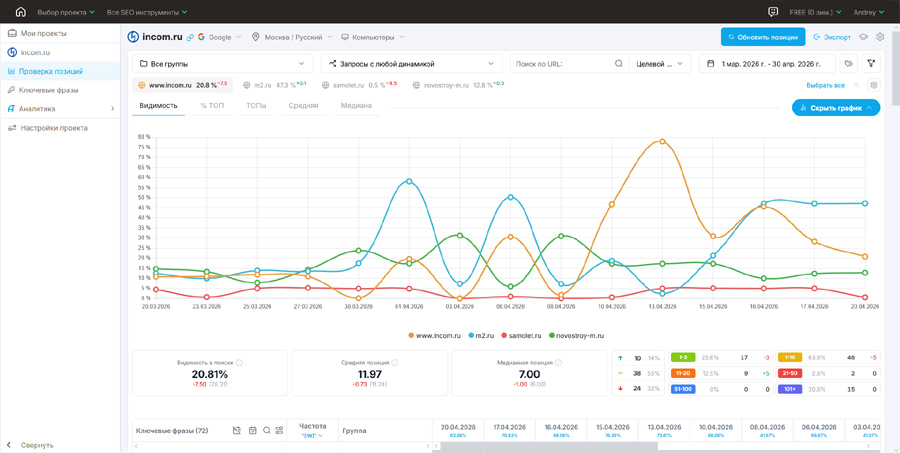
Task: Expand the Запросы с любой динамикой dropdown
Action: [x=412, y=64]
